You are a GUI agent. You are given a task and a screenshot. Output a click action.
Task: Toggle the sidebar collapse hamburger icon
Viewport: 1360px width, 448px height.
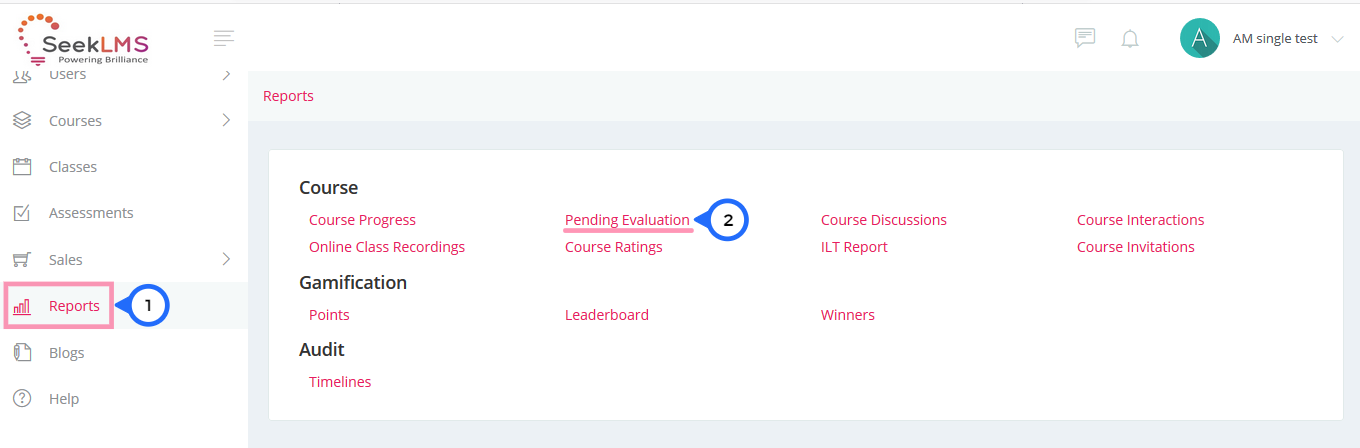pos(224,39)
